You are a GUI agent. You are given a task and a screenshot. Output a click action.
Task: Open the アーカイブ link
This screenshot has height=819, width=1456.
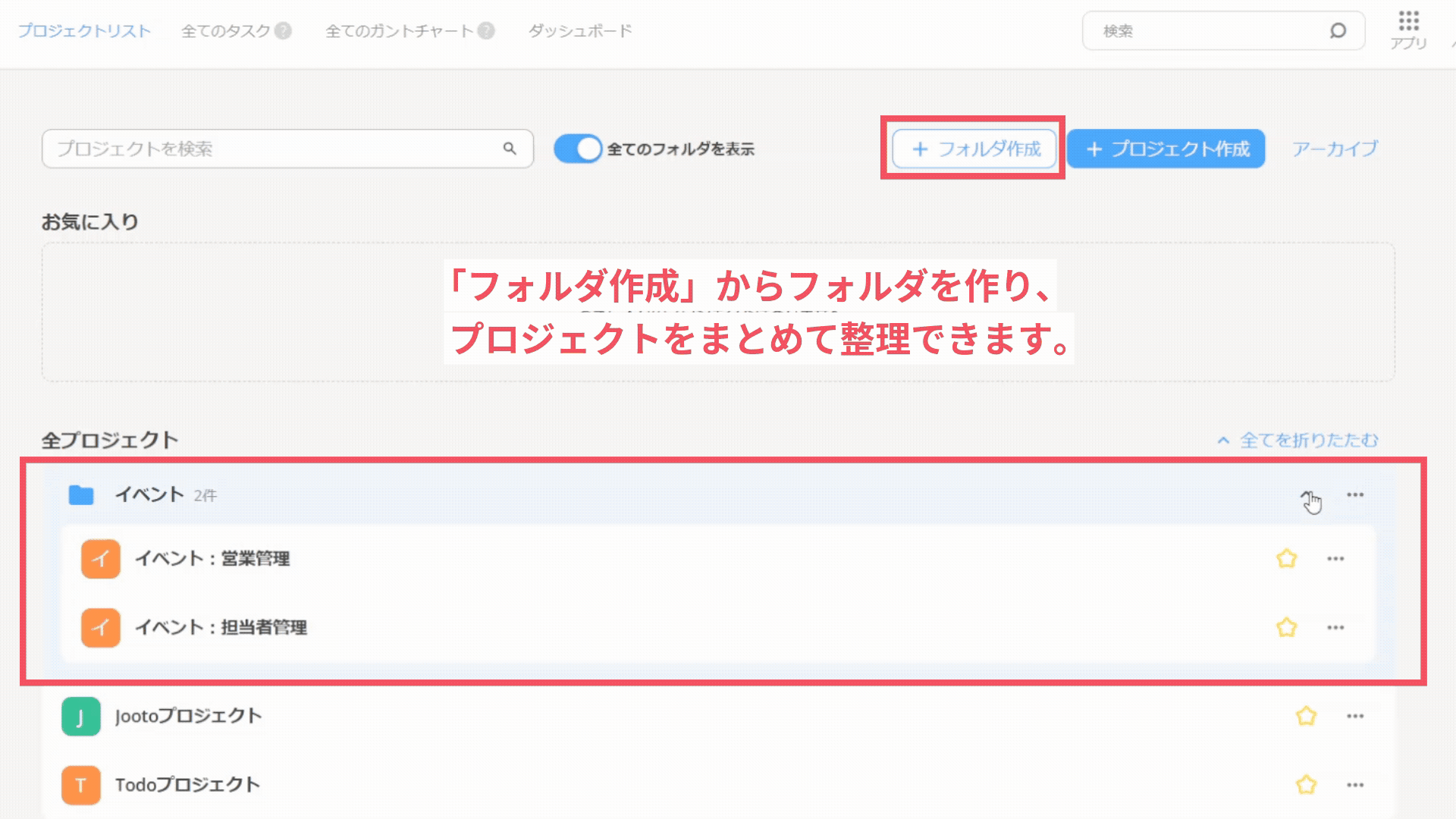(x=1335, y=149)
